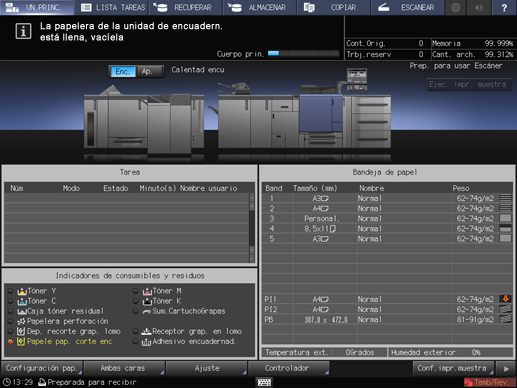Toggle the Enc. button on

click(x=123, y=71)
